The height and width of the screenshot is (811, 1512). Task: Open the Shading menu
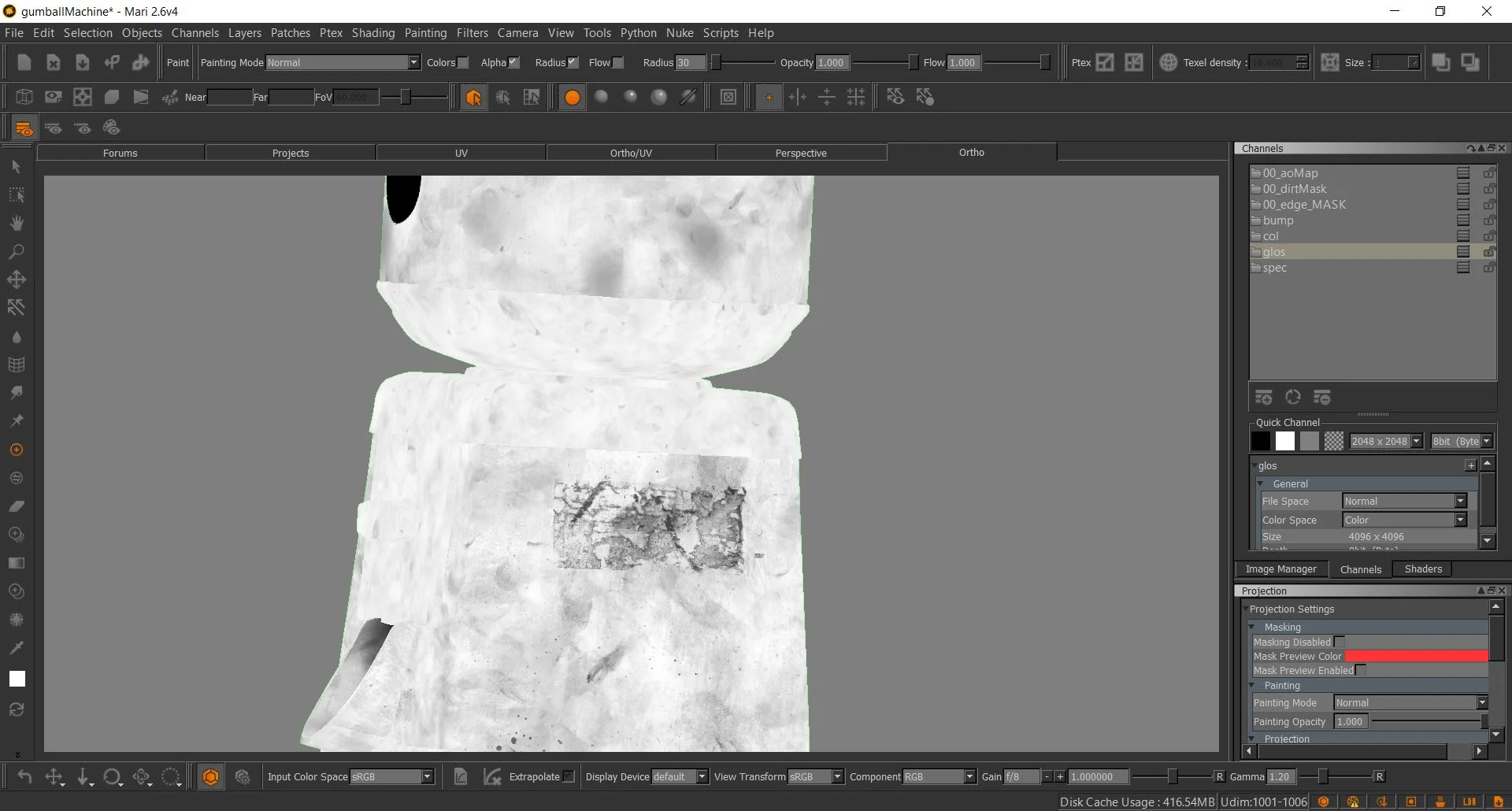click(372, 33)
